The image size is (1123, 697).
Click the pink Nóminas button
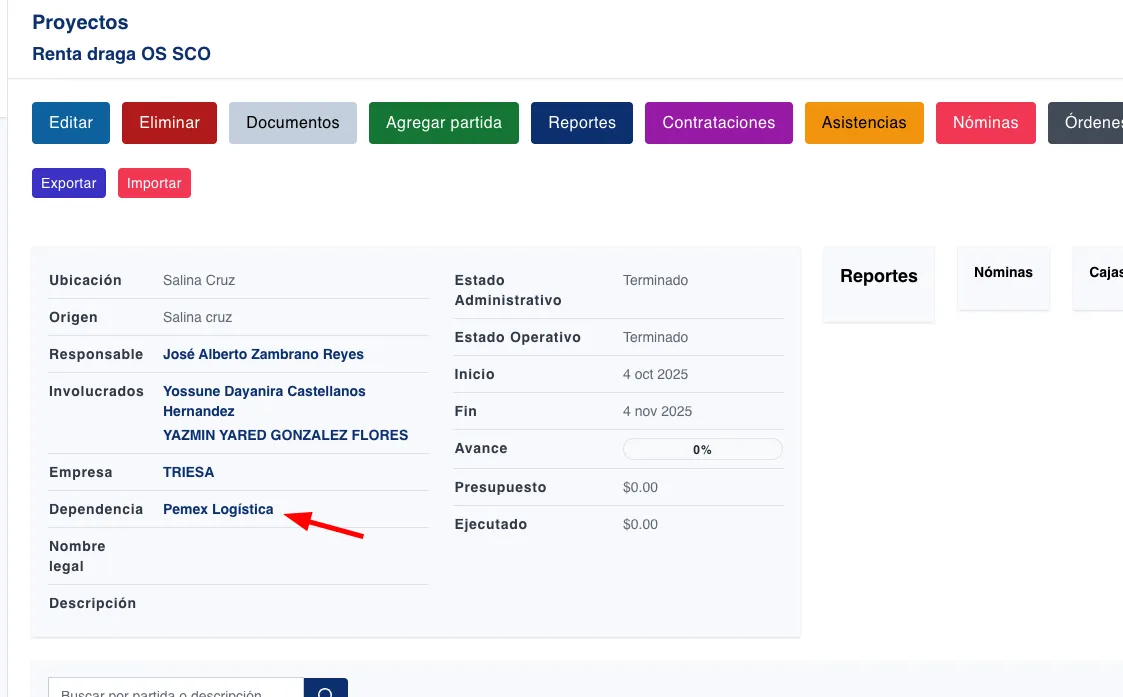click(985, 123)
